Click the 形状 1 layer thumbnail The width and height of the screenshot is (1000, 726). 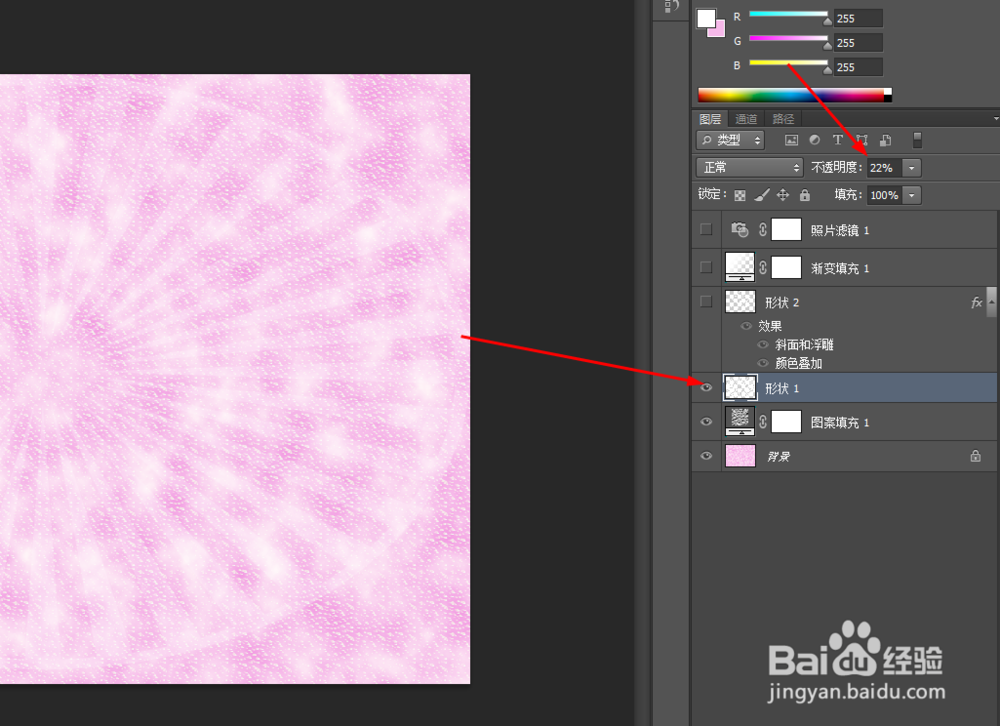740,387
